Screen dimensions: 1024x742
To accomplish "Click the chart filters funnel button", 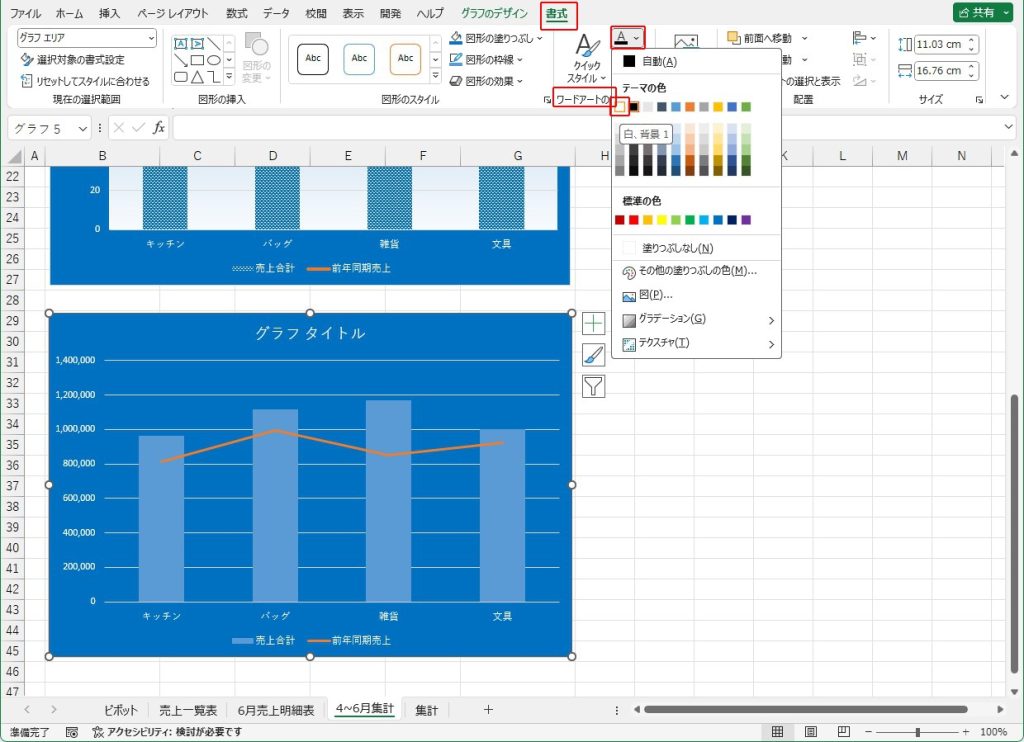I will tap(594, 386).
